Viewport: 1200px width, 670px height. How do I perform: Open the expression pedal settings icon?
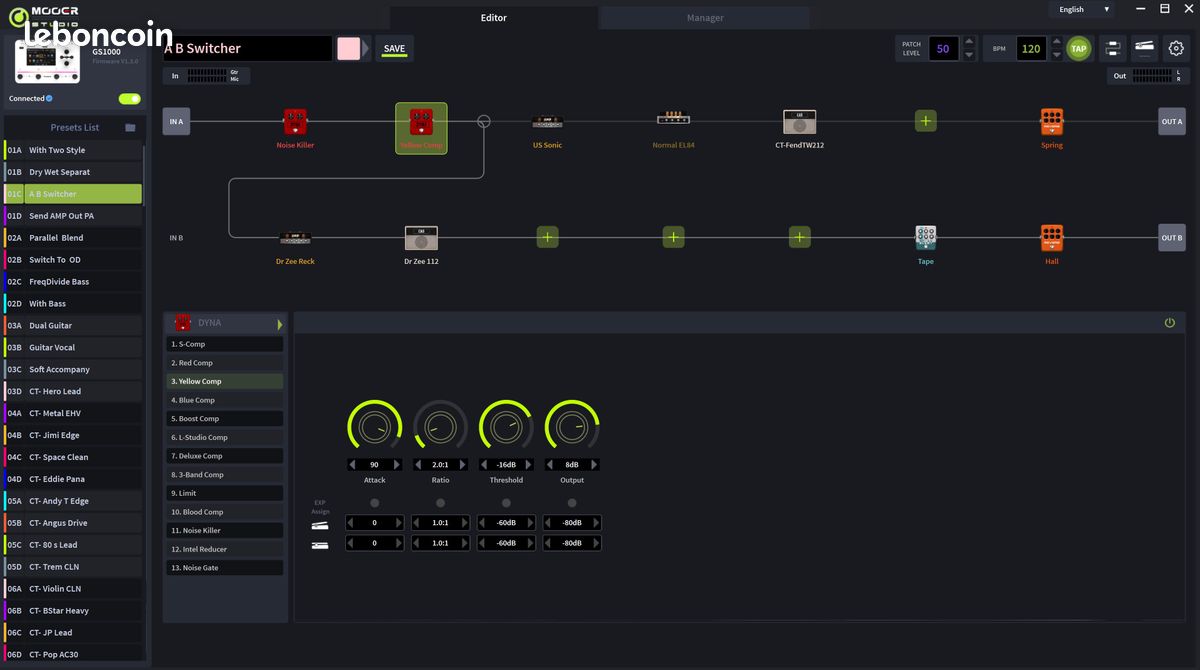[1144, 48]
